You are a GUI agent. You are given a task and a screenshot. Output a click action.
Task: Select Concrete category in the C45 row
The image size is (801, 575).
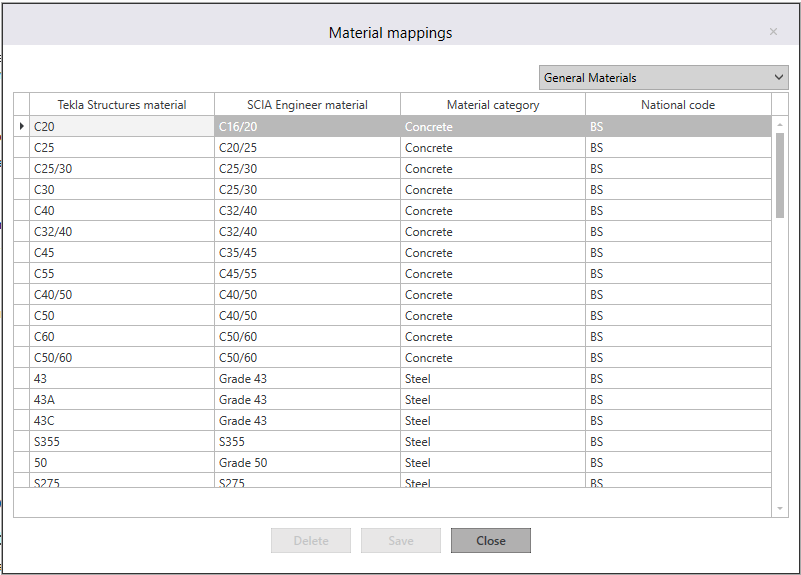coord(493,252)
